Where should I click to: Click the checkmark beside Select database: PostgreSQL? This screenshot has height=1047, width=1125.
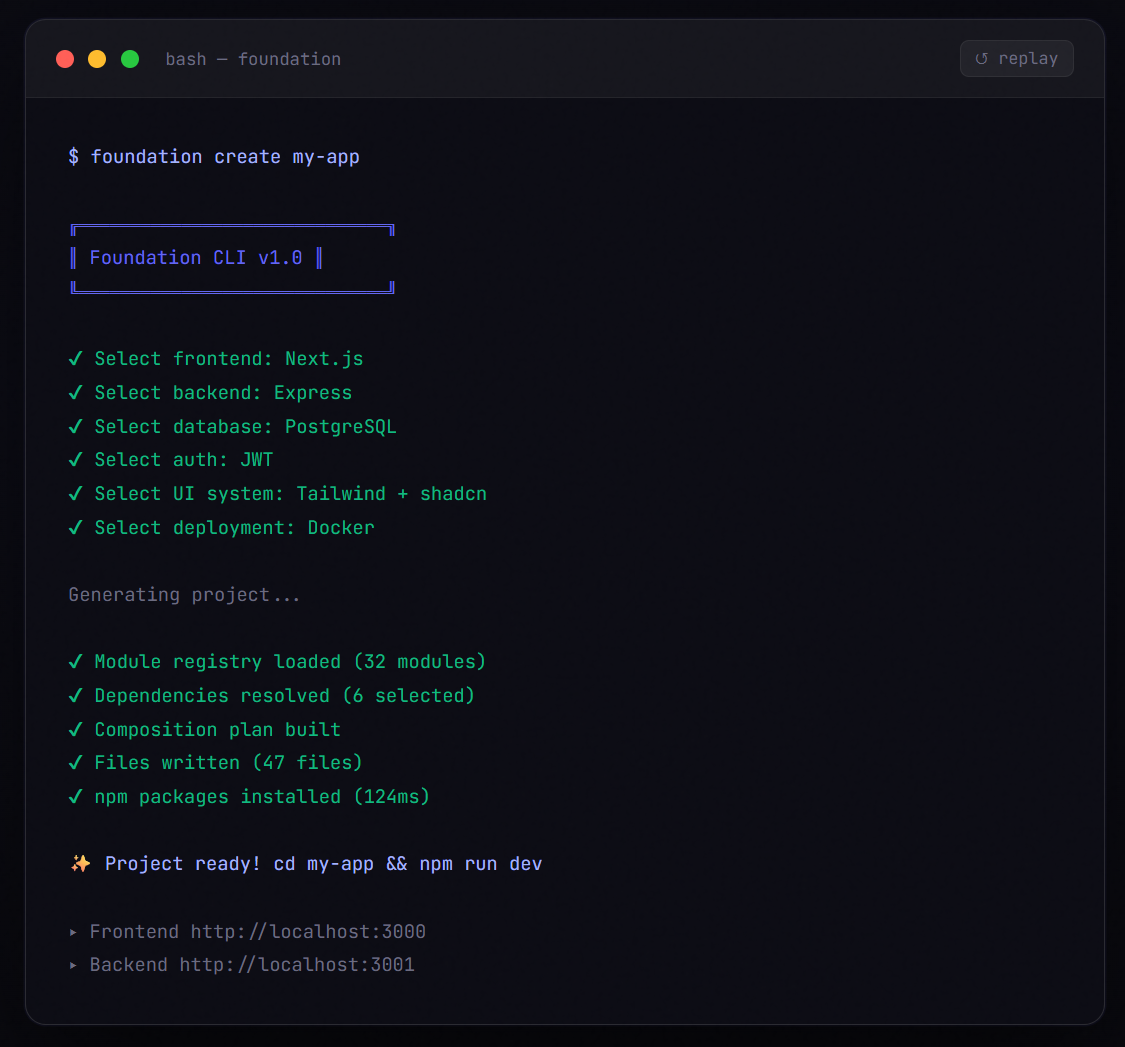click(75, 426)
